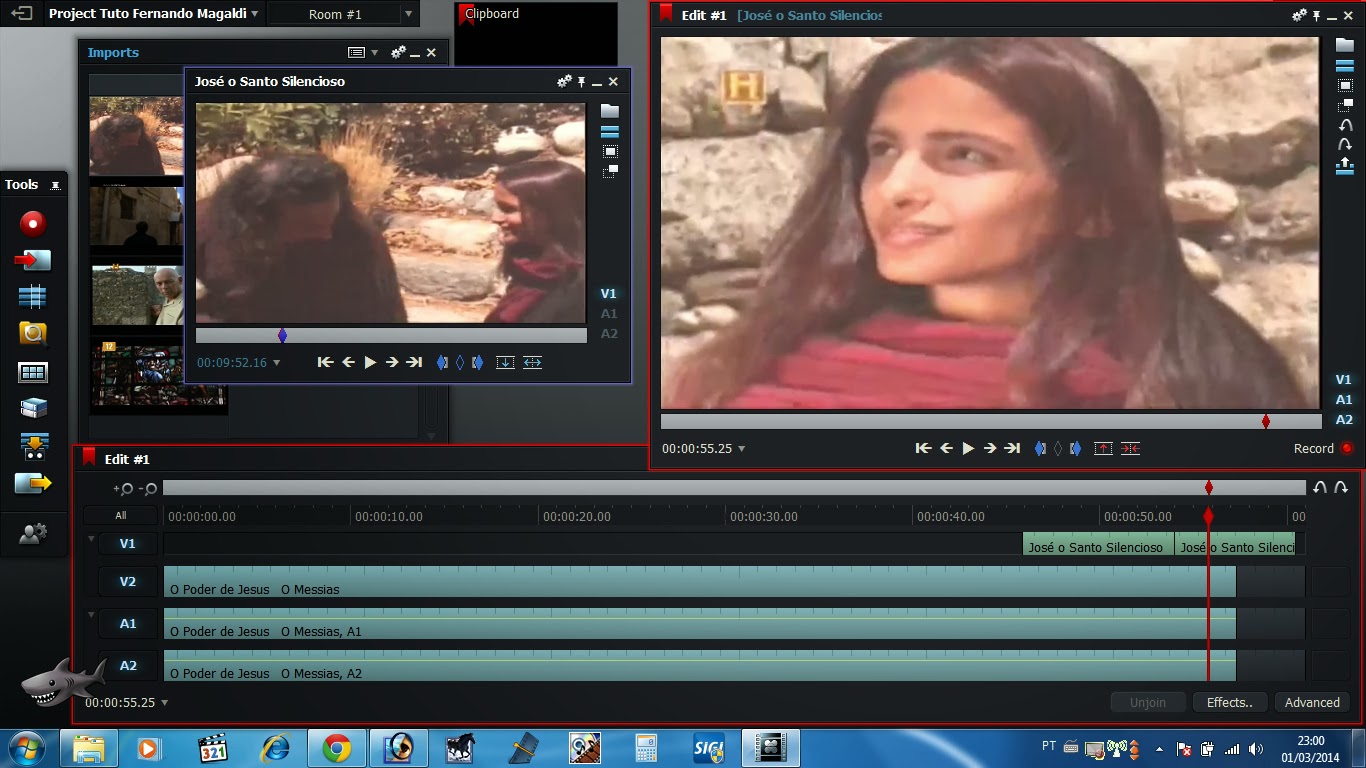Select the bald man clip thumbnail in Imports
1366x768 pixels.
click(137, 295)
